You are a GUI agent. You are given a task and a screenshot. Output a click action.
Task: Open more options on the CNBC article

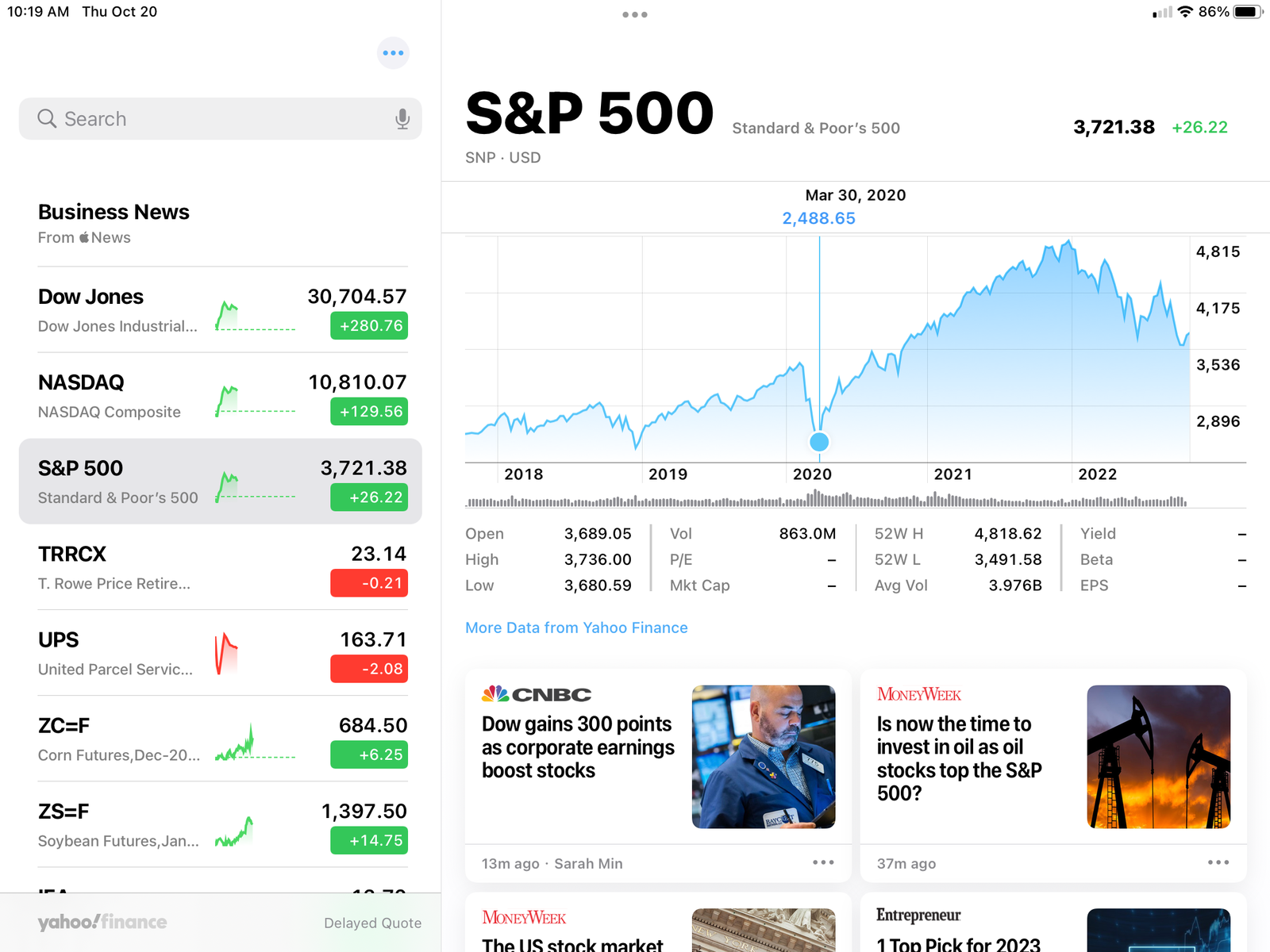[823, 862]
